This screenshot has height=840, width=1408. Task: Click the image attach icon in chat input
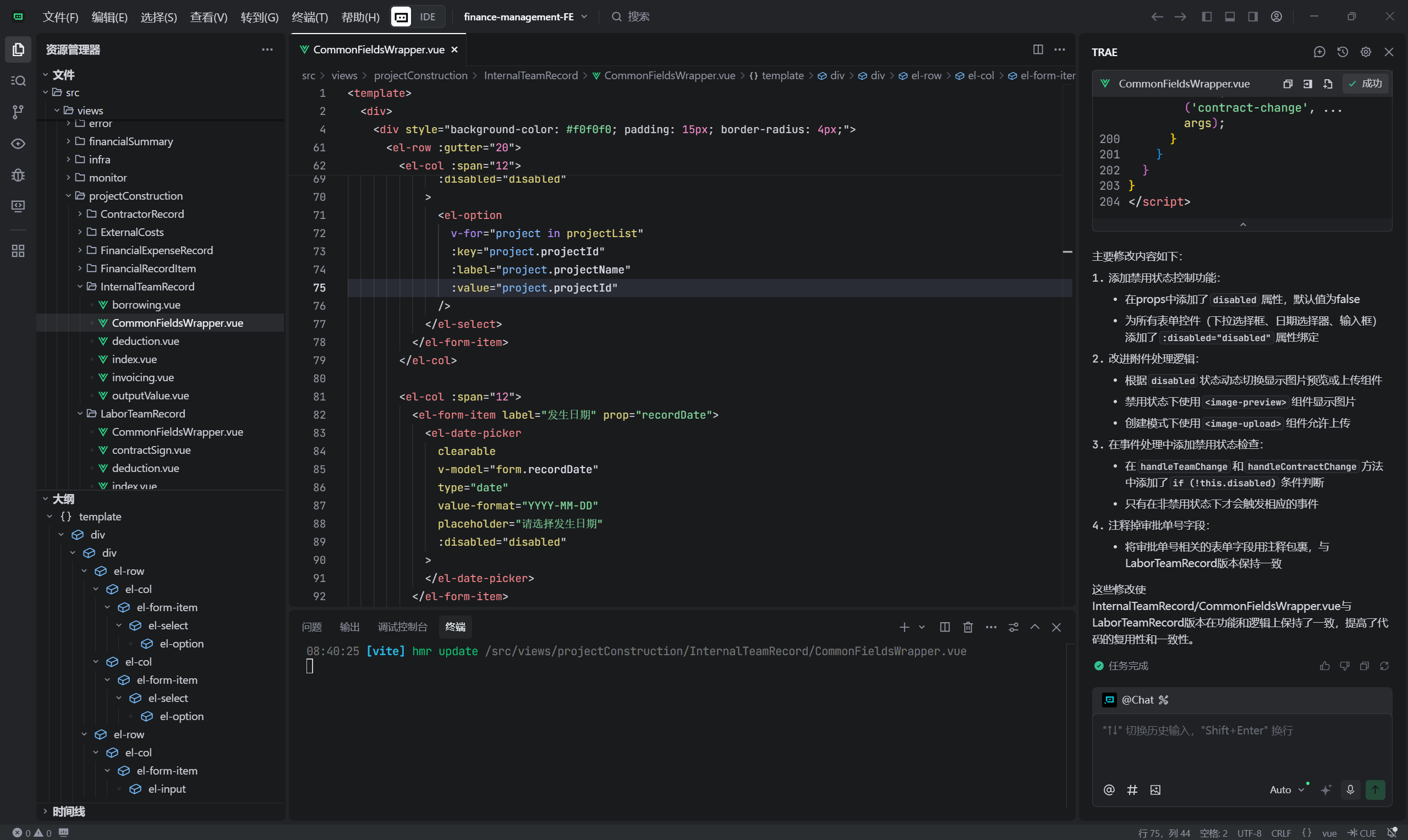coord(1155,789)
